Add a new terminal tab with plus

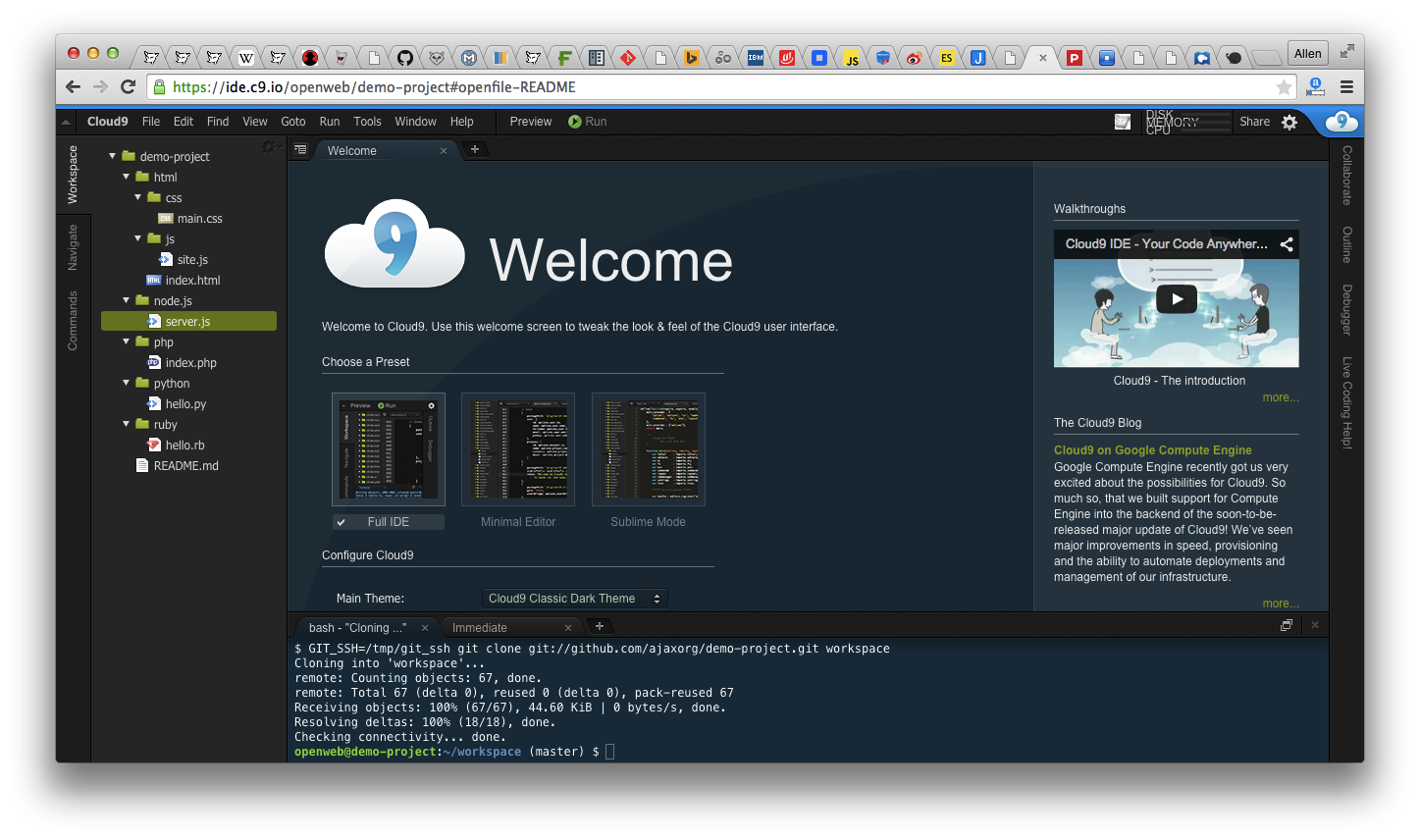pyautogui.click(x=600, y=626)
